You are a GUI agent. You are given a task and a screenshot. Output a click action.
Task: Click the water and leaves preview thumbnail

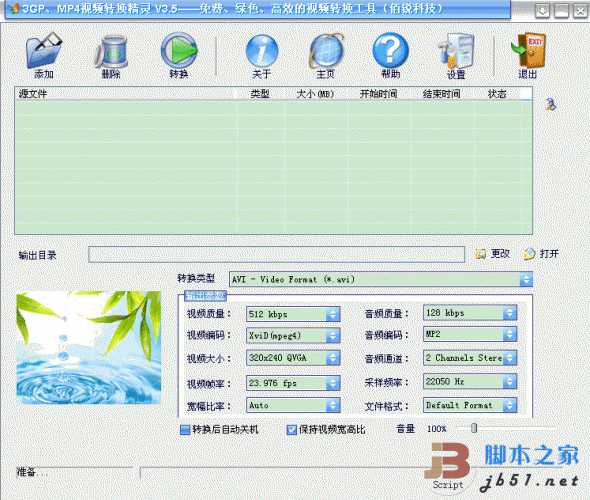(x=89, y=348)
